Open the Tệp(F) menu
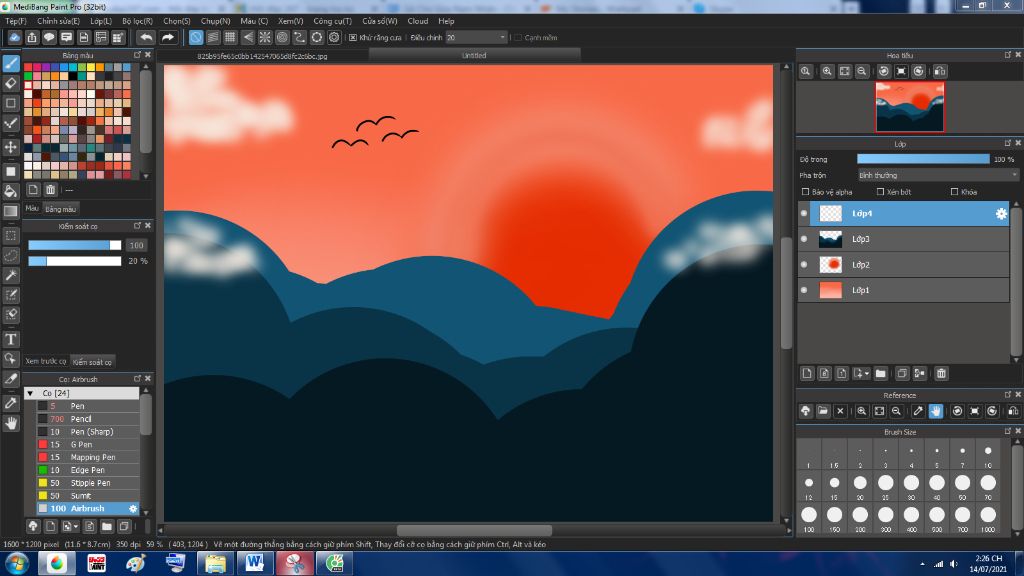Viewport: 1024px width, 576px height. point(16,21)
